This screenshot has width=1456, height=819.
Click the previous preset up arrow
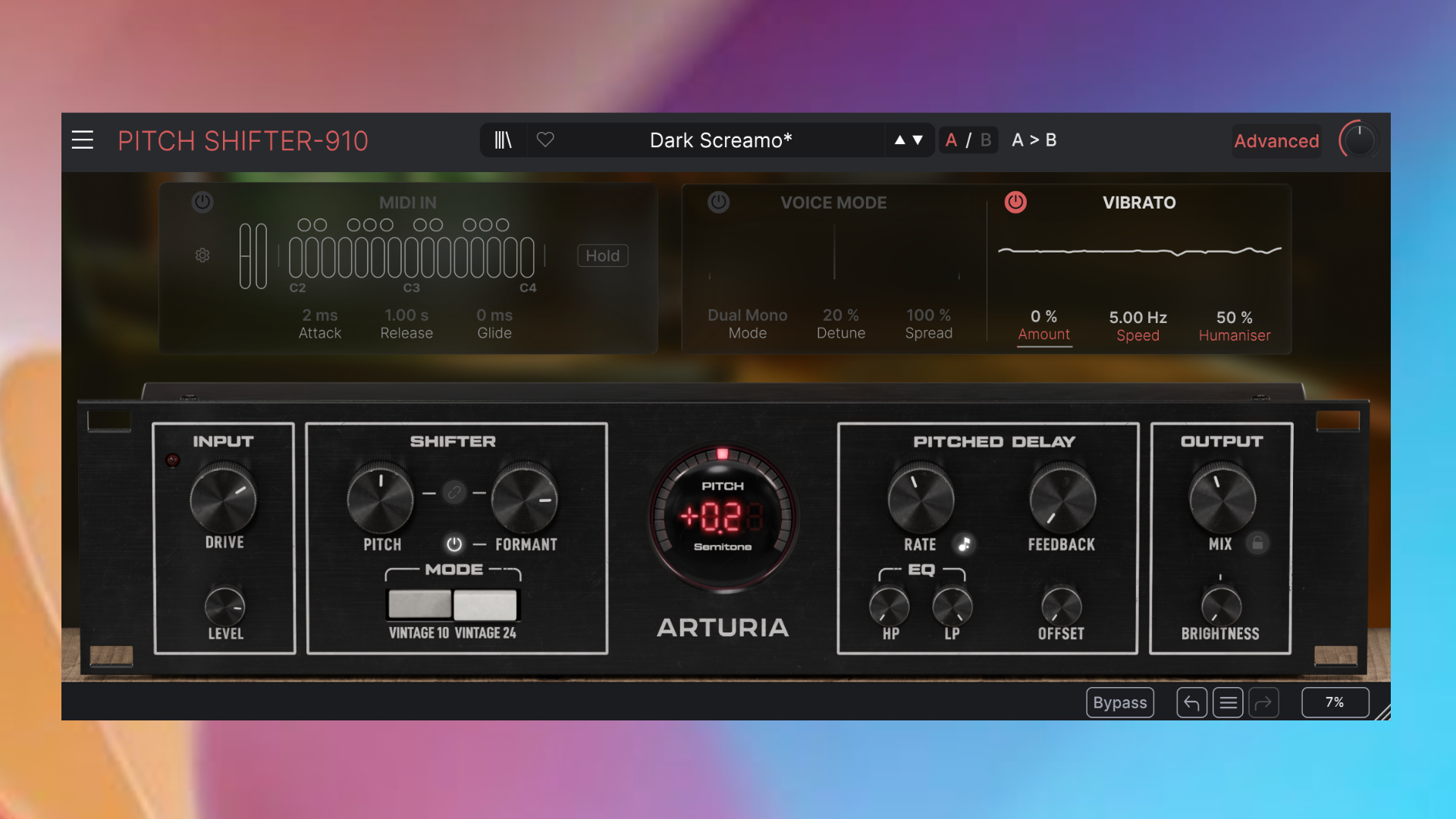click(899, 140)
